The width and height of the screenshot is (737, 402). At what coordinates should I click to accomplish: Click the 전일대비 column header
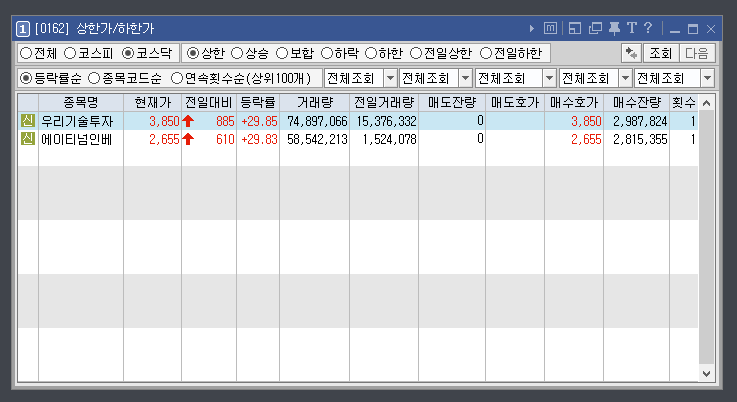[x=209, y=102]
